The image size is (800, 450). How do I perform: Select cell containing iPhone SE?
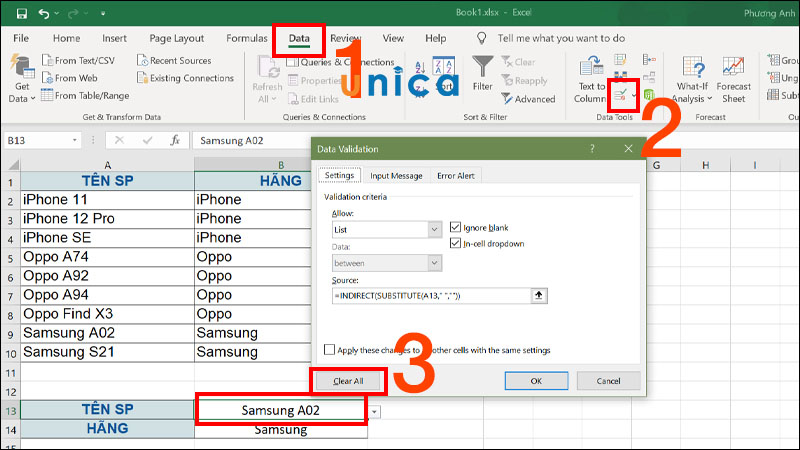(107, 238)
